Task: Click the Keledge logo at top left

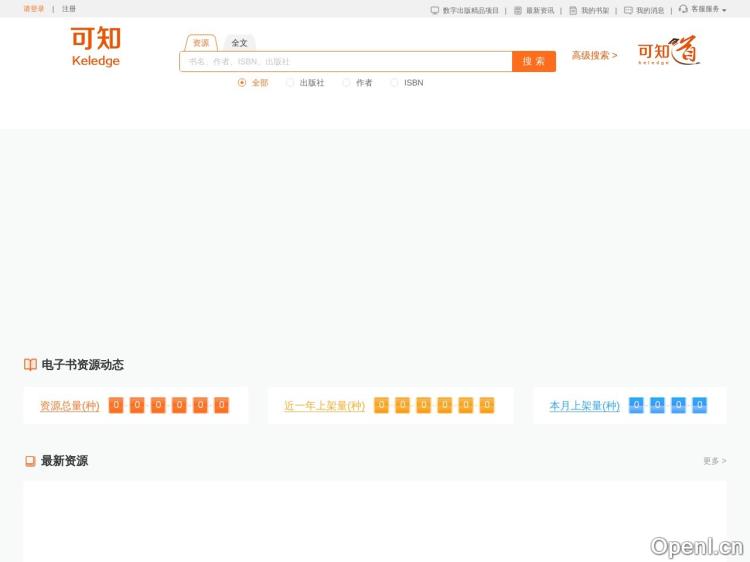Action: tap(96, 47)
